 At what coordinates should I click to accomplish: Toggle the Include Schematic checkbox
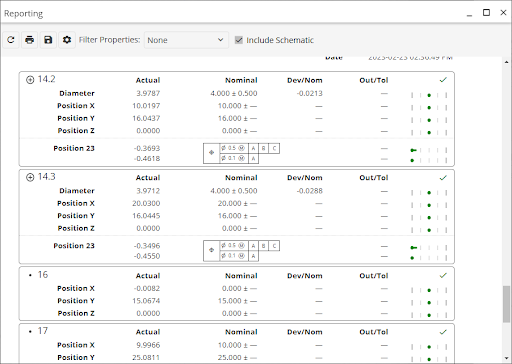pyautogui.click(x=239, y=40)
